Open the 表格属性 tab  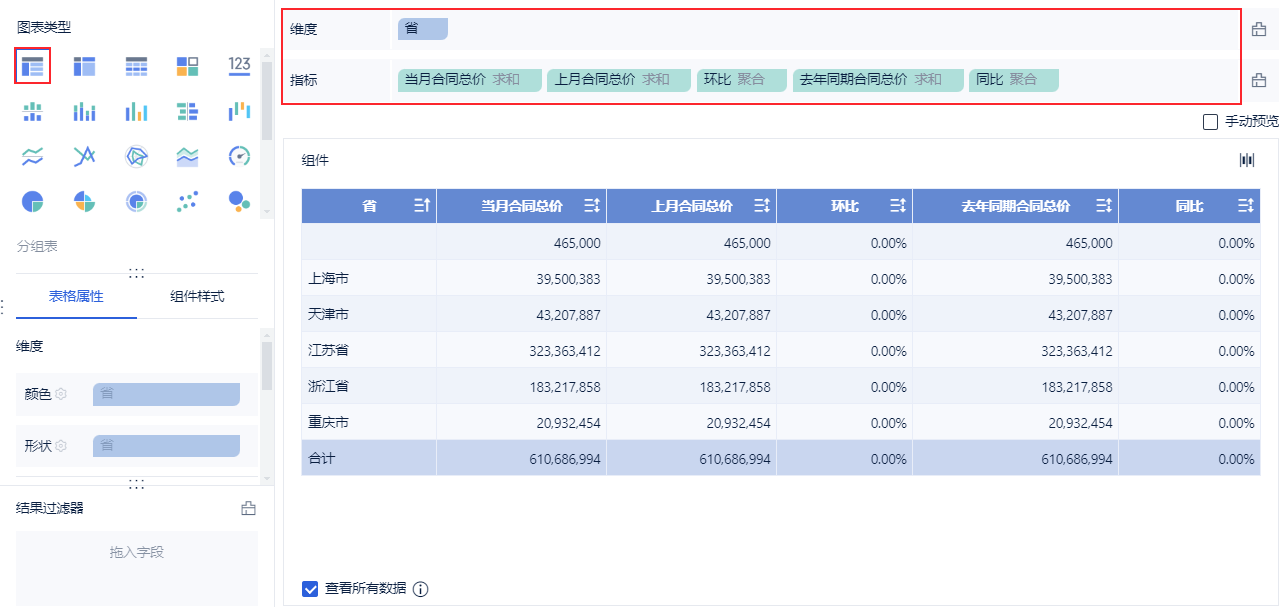point(76,296)
